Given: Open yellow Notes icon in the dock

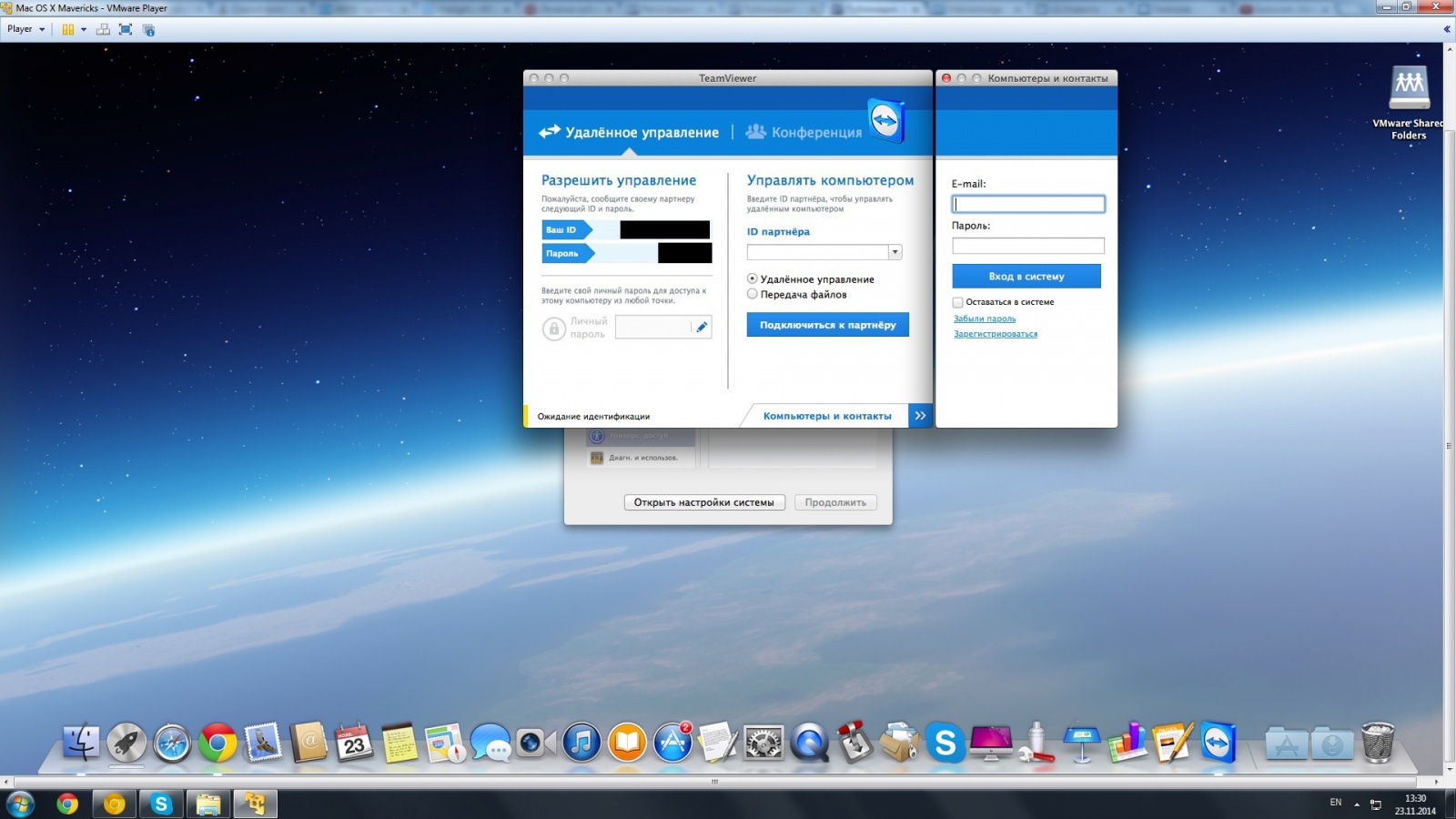Looking at the screenshot, I should 399,743.
